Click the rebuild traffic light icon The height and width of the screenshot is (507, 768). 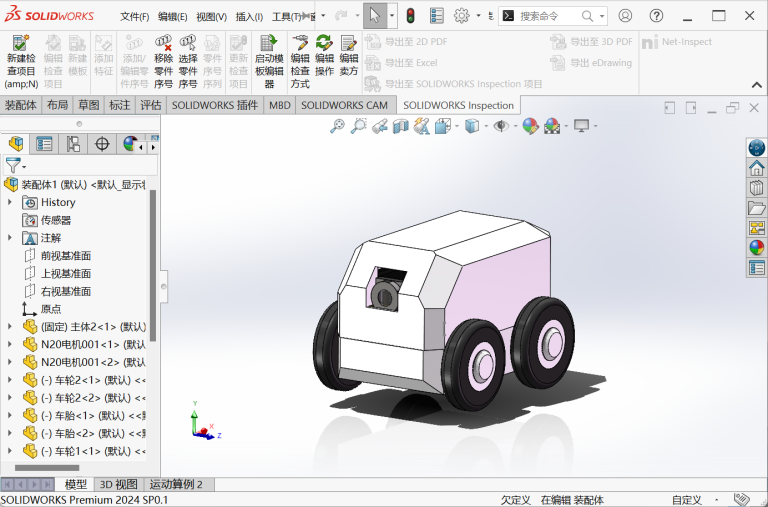tap(410, 16)
